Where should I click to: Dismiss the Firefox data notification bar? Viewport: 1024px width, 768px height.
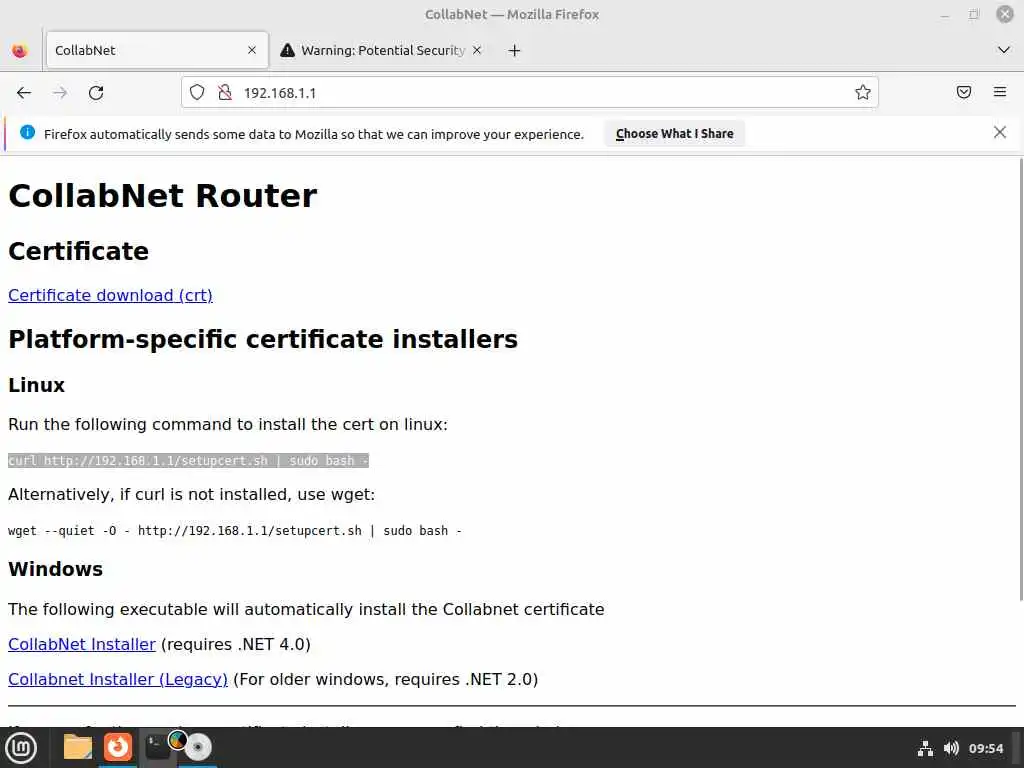click(1000, 133)
